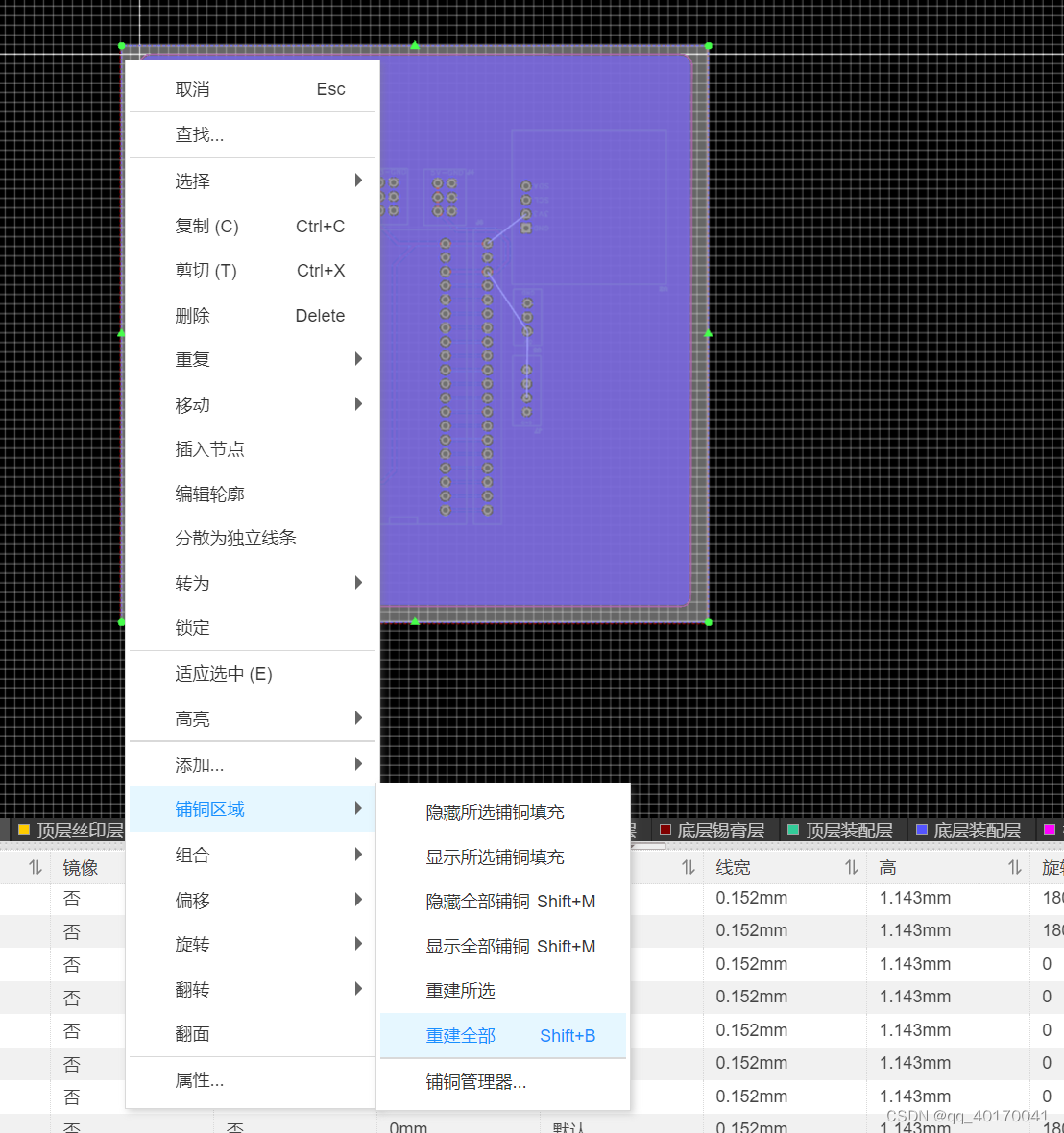Expand the 转为 submenu arrow
The width and height of the screenshot is (1064, 1133).
point(358,583)
